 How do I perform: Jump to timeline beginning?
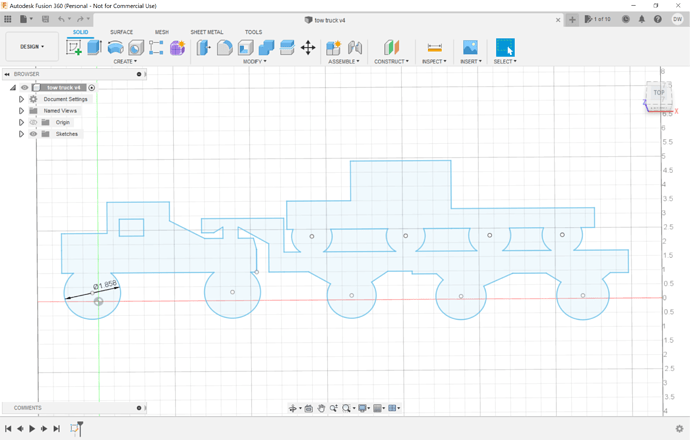[x=8, y=429]
